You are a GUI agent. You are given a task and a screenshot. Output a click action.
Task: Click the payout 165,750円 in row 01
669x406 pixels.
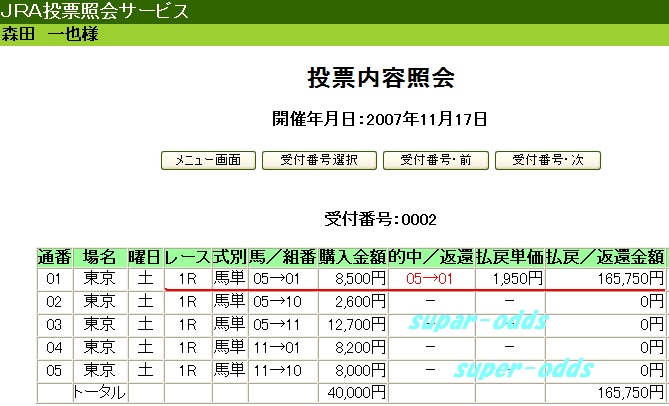click(631, 279)
